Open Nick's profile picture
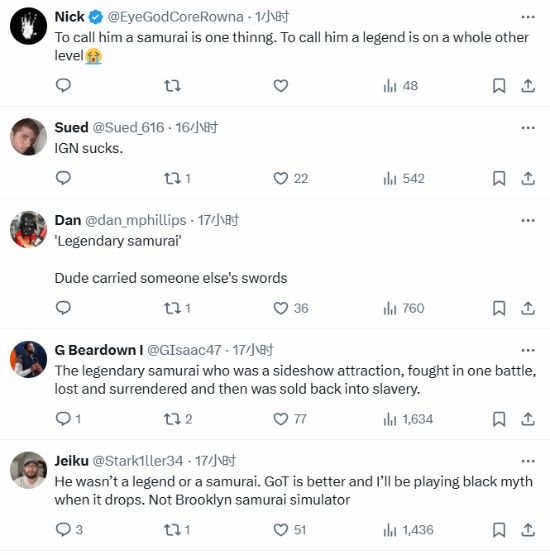 tap(28, 26)
